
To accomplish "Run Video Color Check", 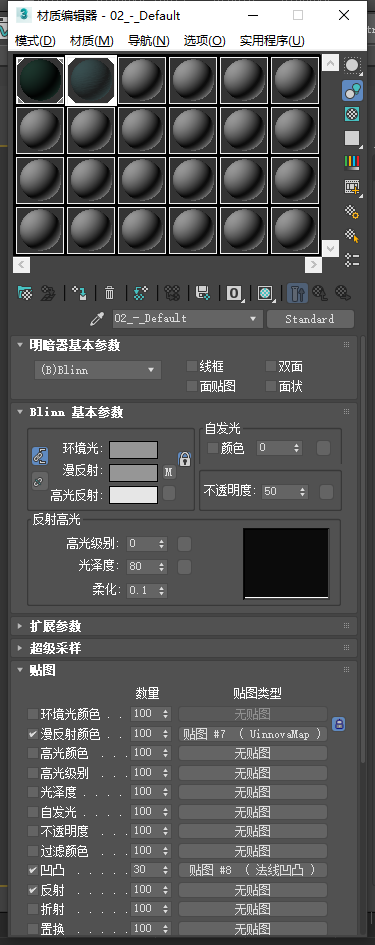I will point(353,162).
